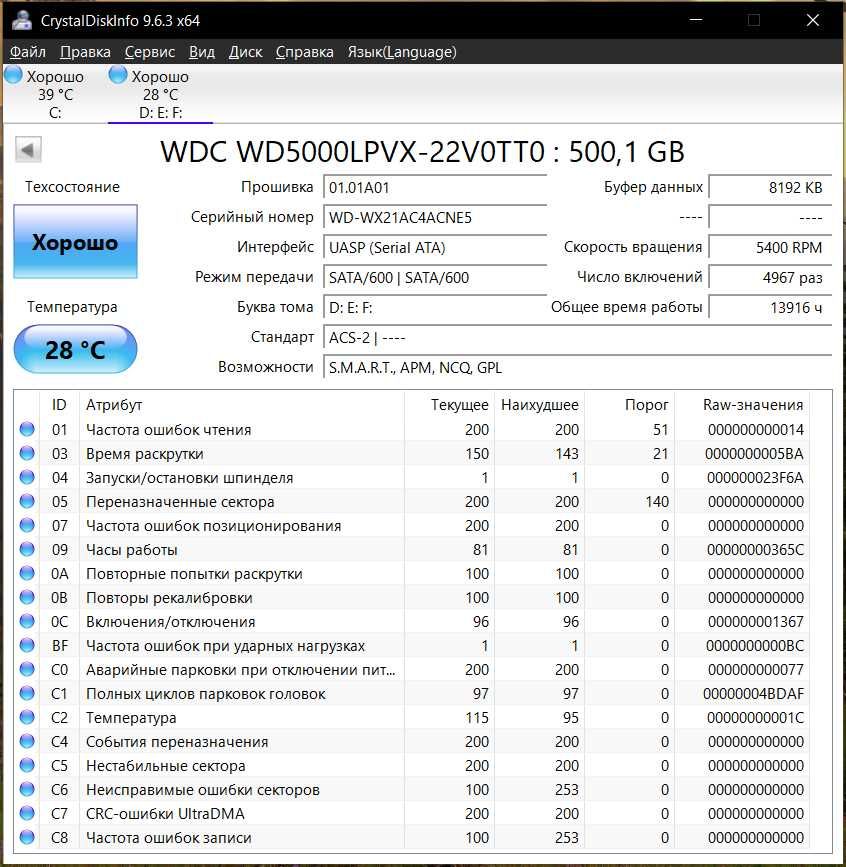Click the serial number field WD-WX21AC4ACNE5
846x867 pixels.
tap(435, 217)
